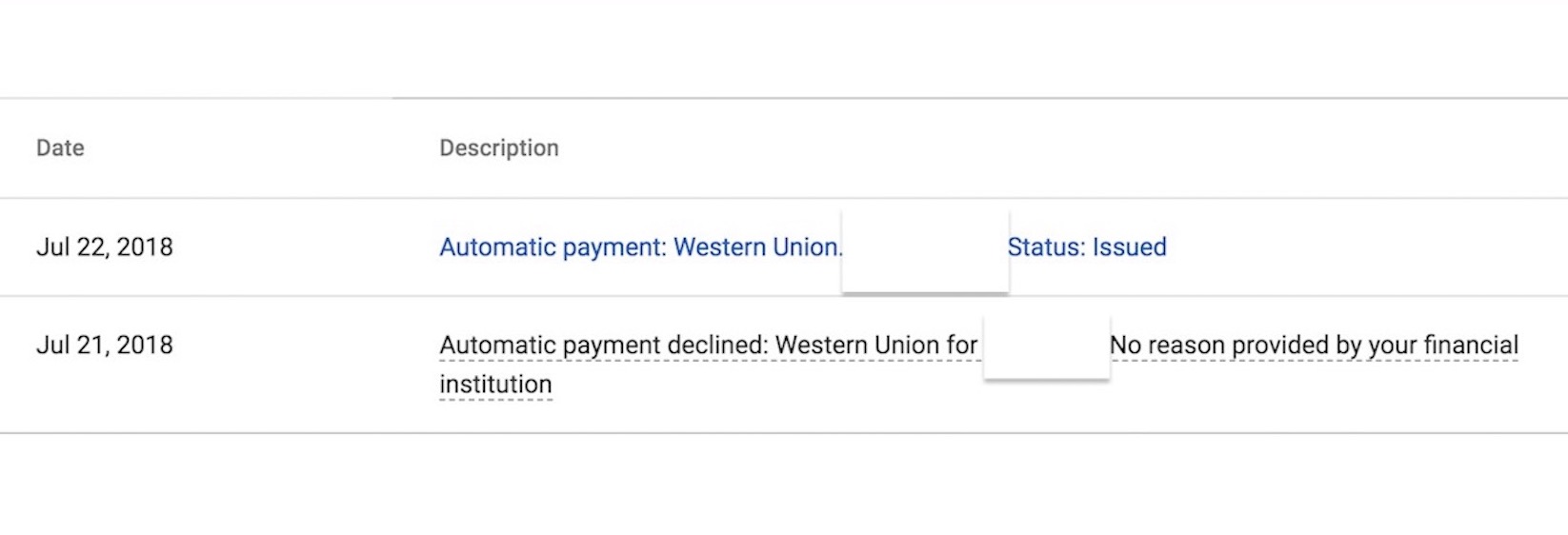Screen dimensions: 1568x535
Task: Click the "Status:" word in the Jul 22 row
Action: click(x=1046, y=248)
